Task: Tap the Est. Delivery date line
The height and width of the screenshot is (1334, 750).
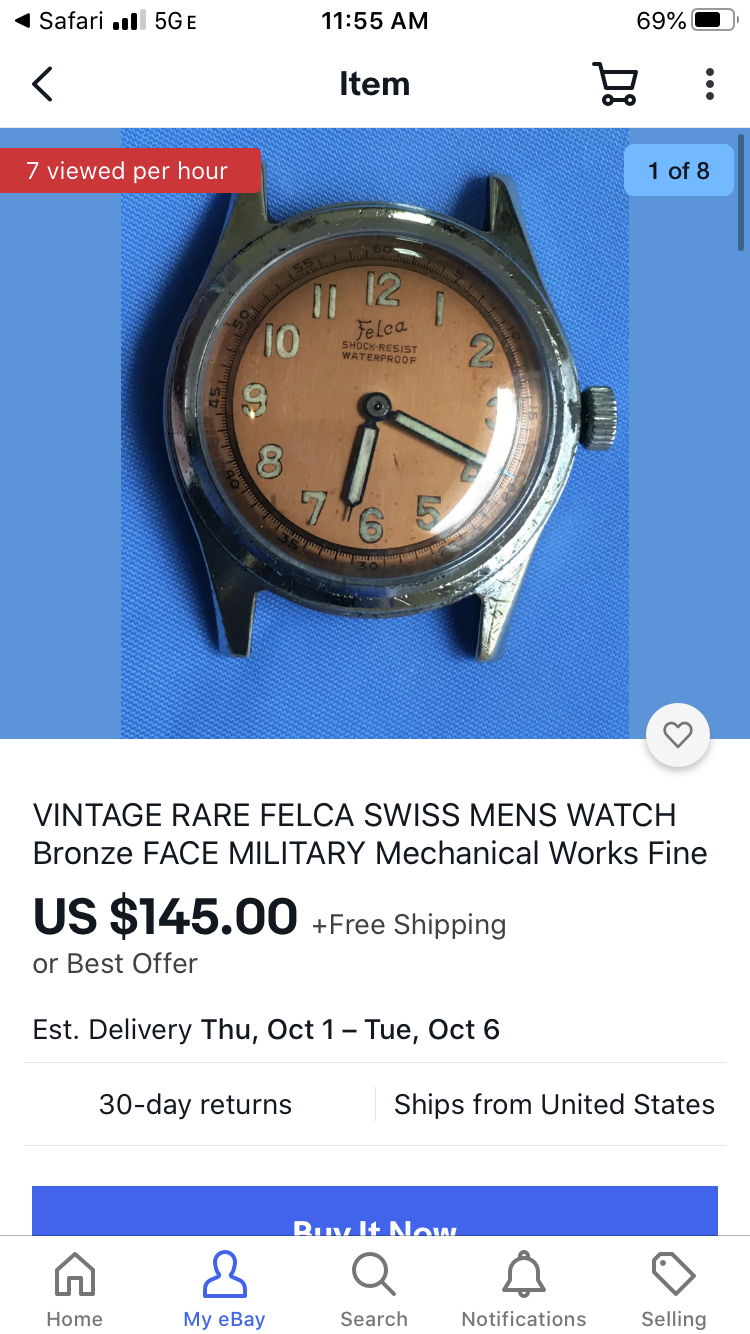Action: 266,1029
